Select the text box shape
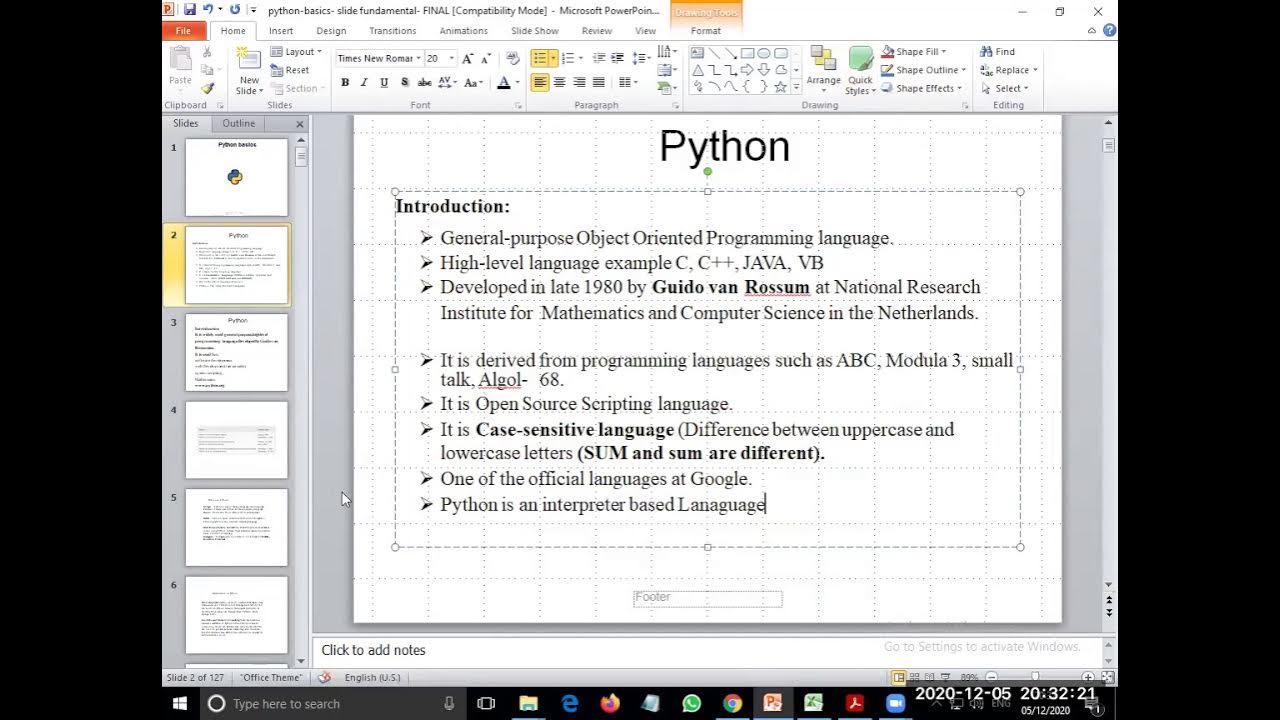1280x720 pixels. (x=698, y=53)
